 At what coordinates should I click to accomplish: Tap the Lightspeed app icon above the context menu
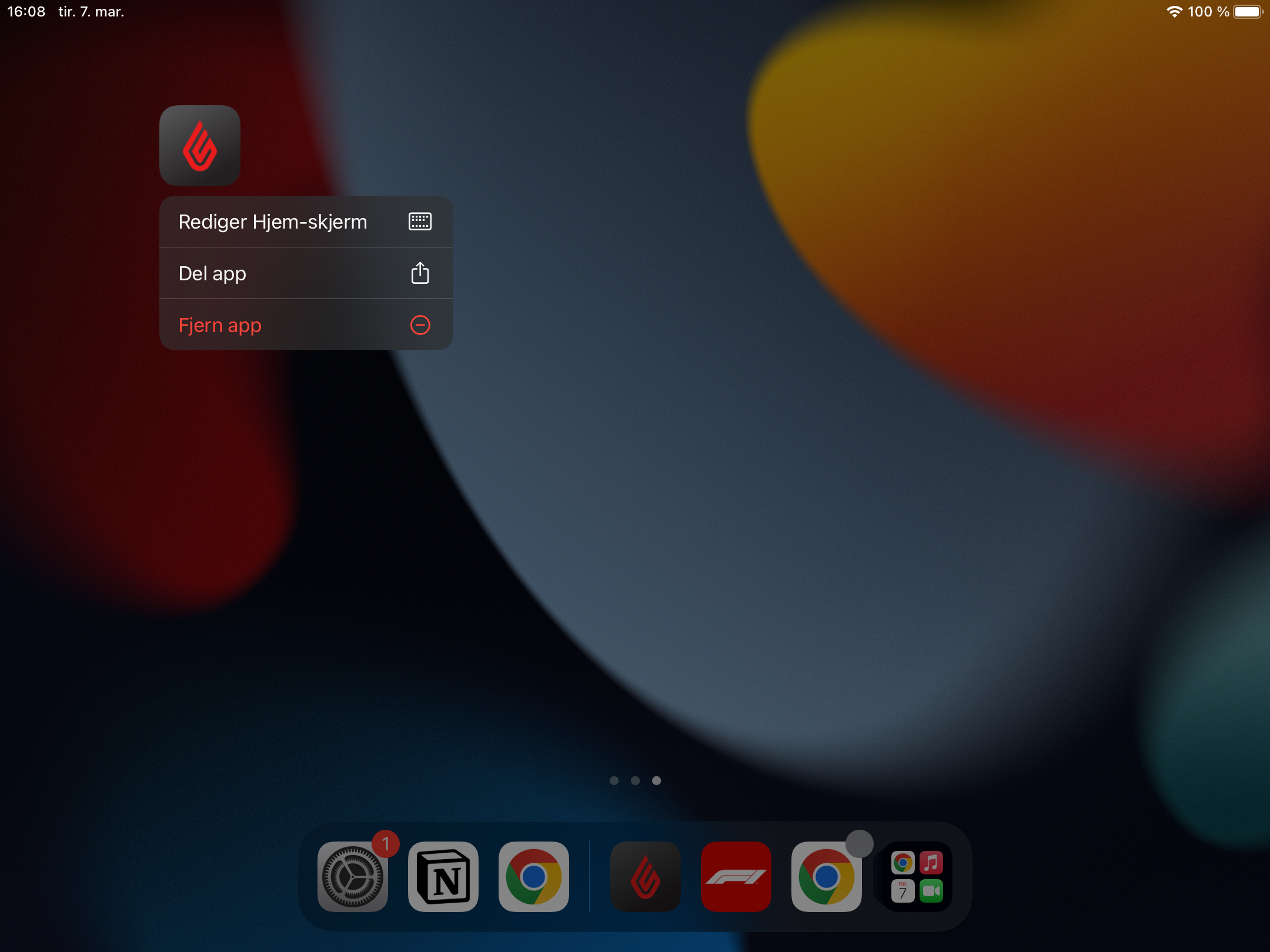[x=200, y=146]
